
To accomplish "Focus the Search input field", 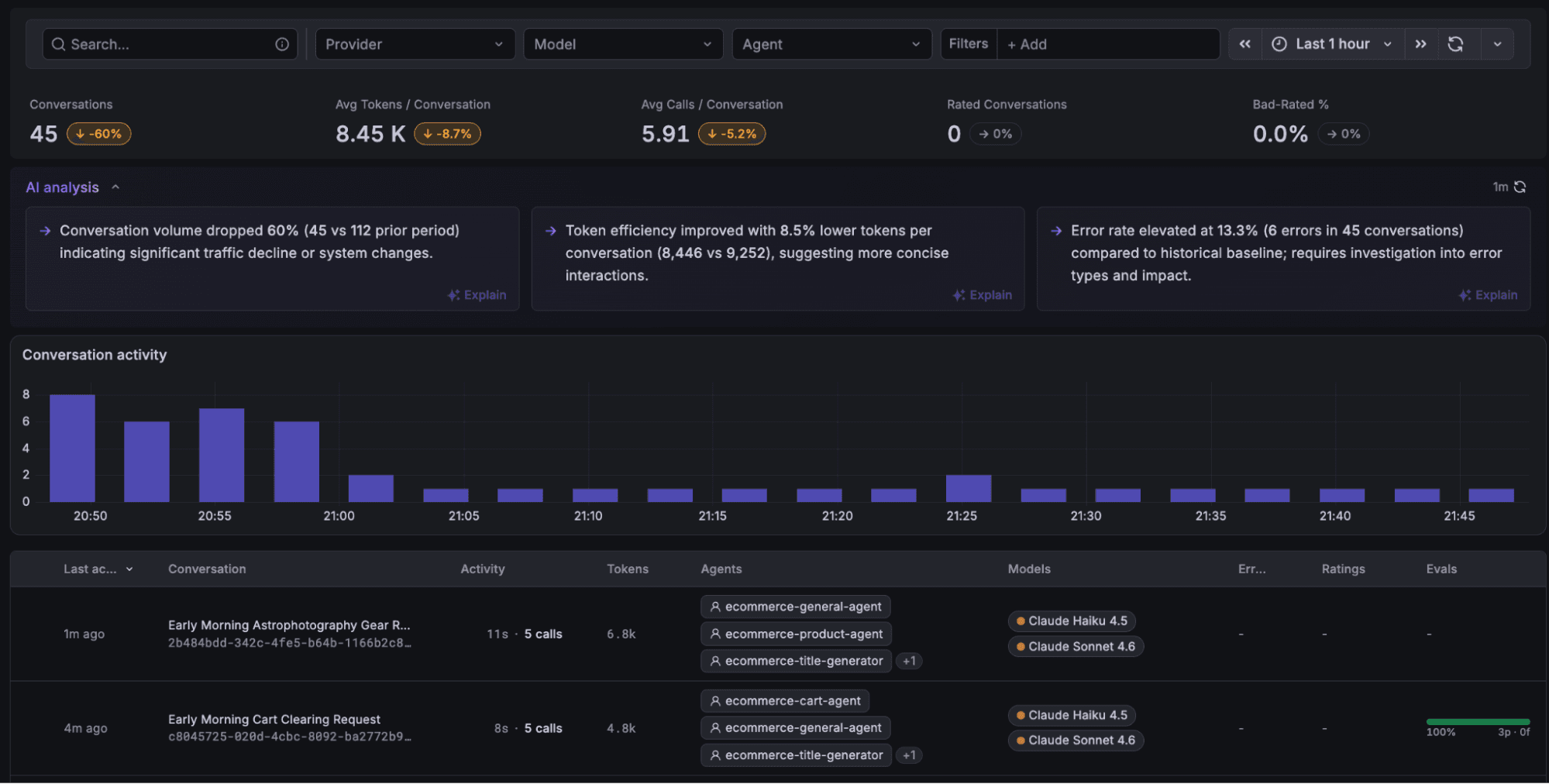I will [169, 44].
